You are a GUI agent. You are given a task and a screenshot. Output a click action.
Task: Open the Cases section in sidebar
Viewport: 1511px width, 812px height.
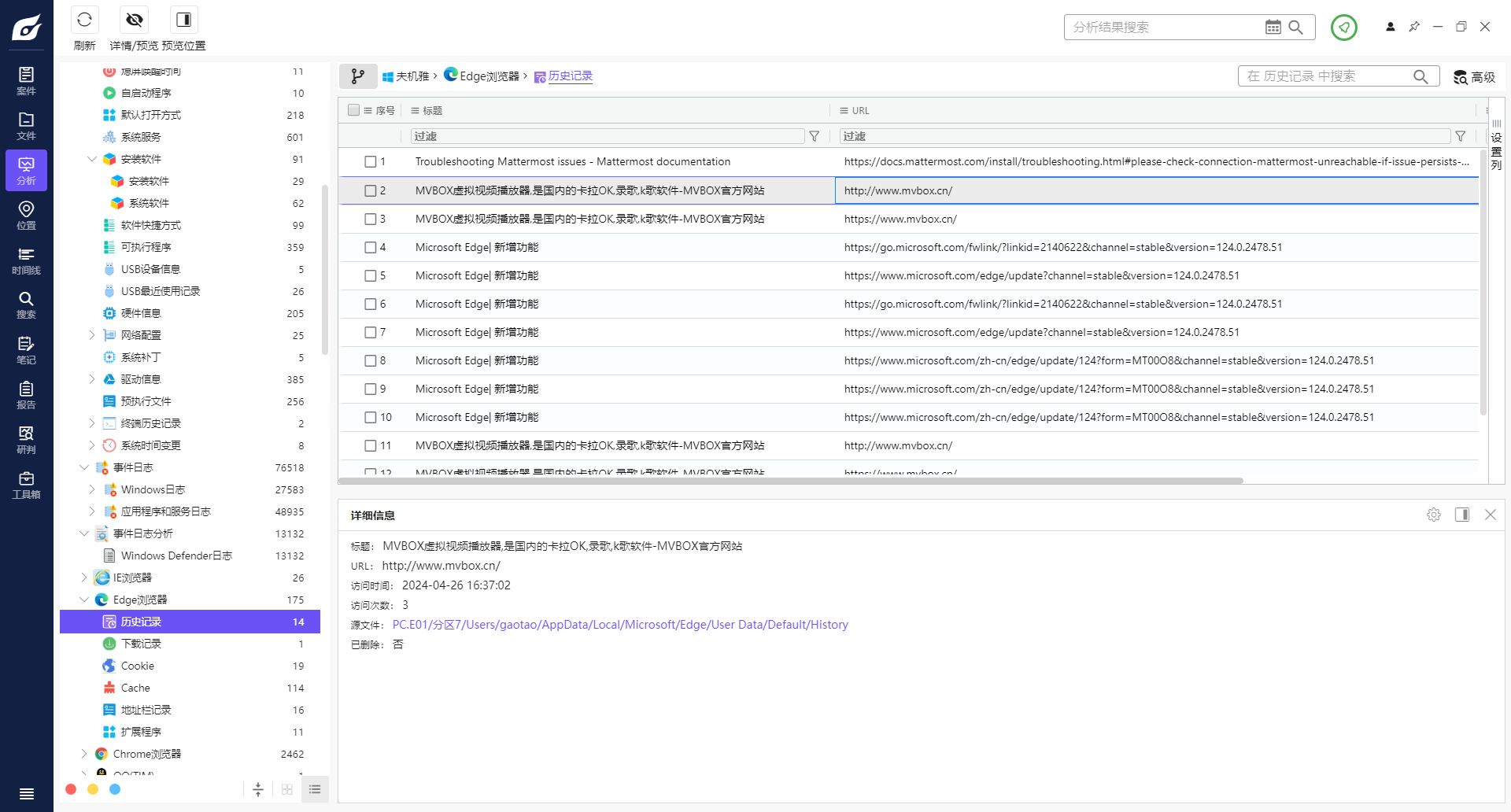coord(26,81)
